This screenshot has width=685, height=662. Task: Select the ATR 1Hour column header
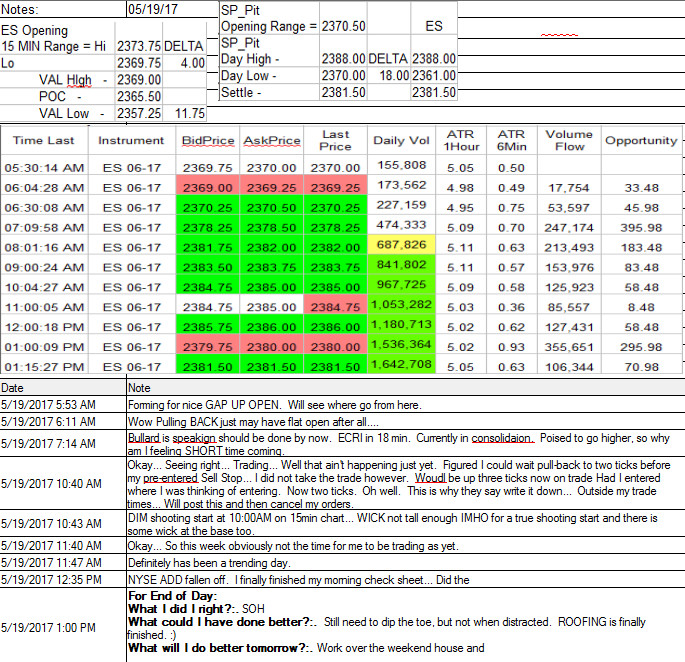[461, 140]
